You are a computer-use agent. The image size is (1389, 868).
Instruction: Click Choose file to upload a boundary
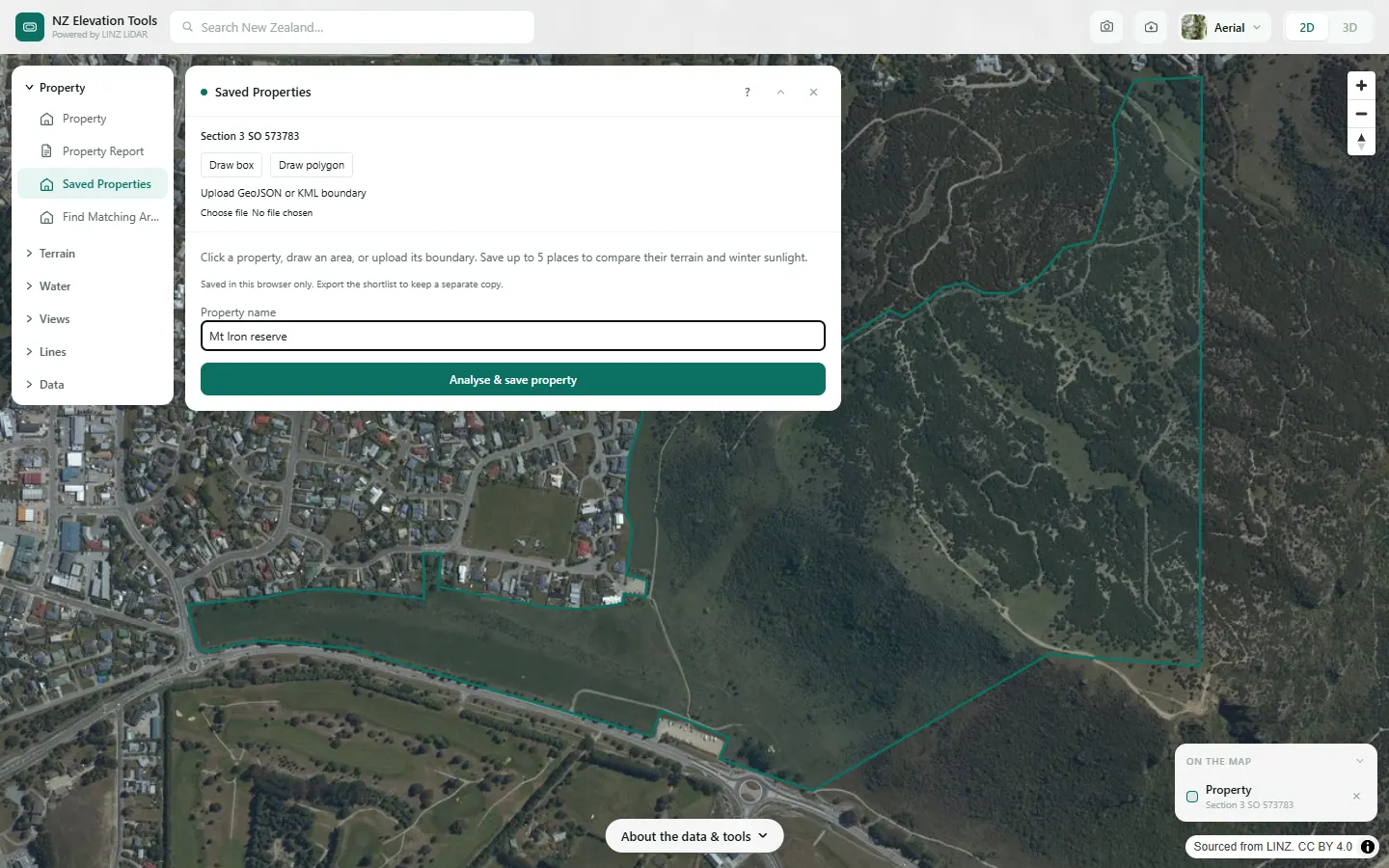click(x=224, y=213)
